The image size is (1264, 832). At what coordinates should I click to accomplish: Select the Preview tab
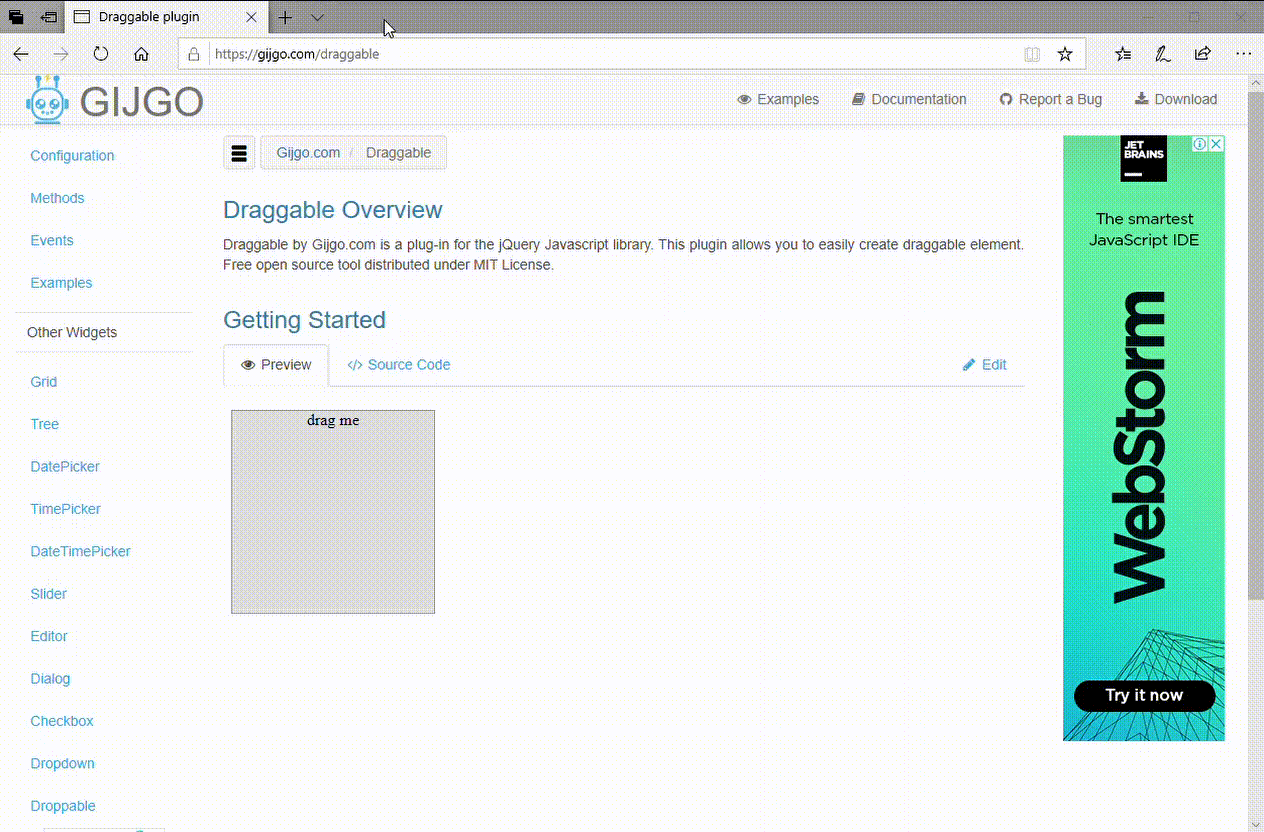click(276, 365)
